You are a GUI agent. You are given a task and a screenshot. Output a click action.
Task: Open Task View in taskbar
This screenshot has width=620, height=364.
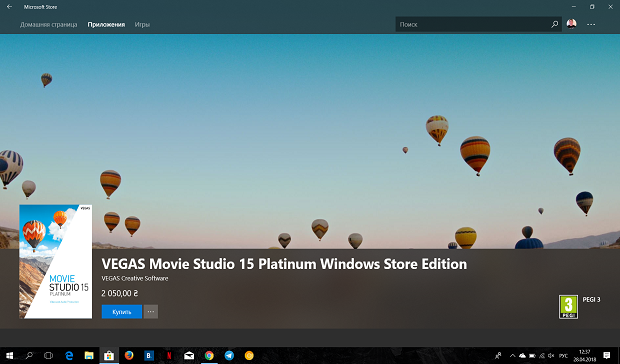48,356
